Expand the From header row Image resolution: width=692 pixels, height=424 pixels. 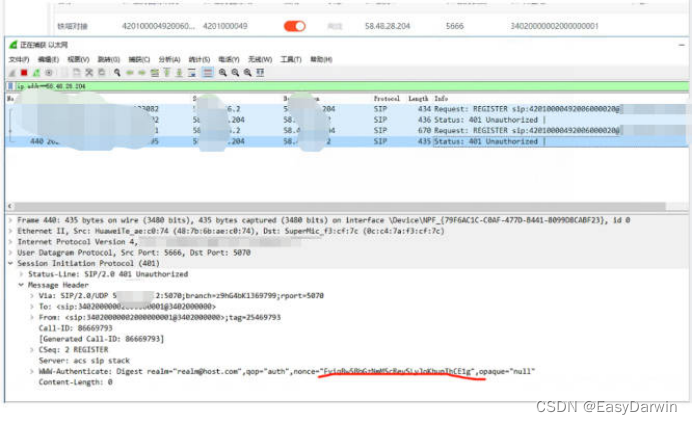32,317
